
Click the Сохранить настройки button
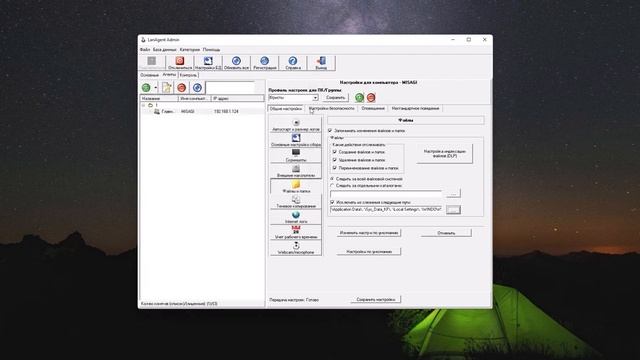(x=376, y=299)
